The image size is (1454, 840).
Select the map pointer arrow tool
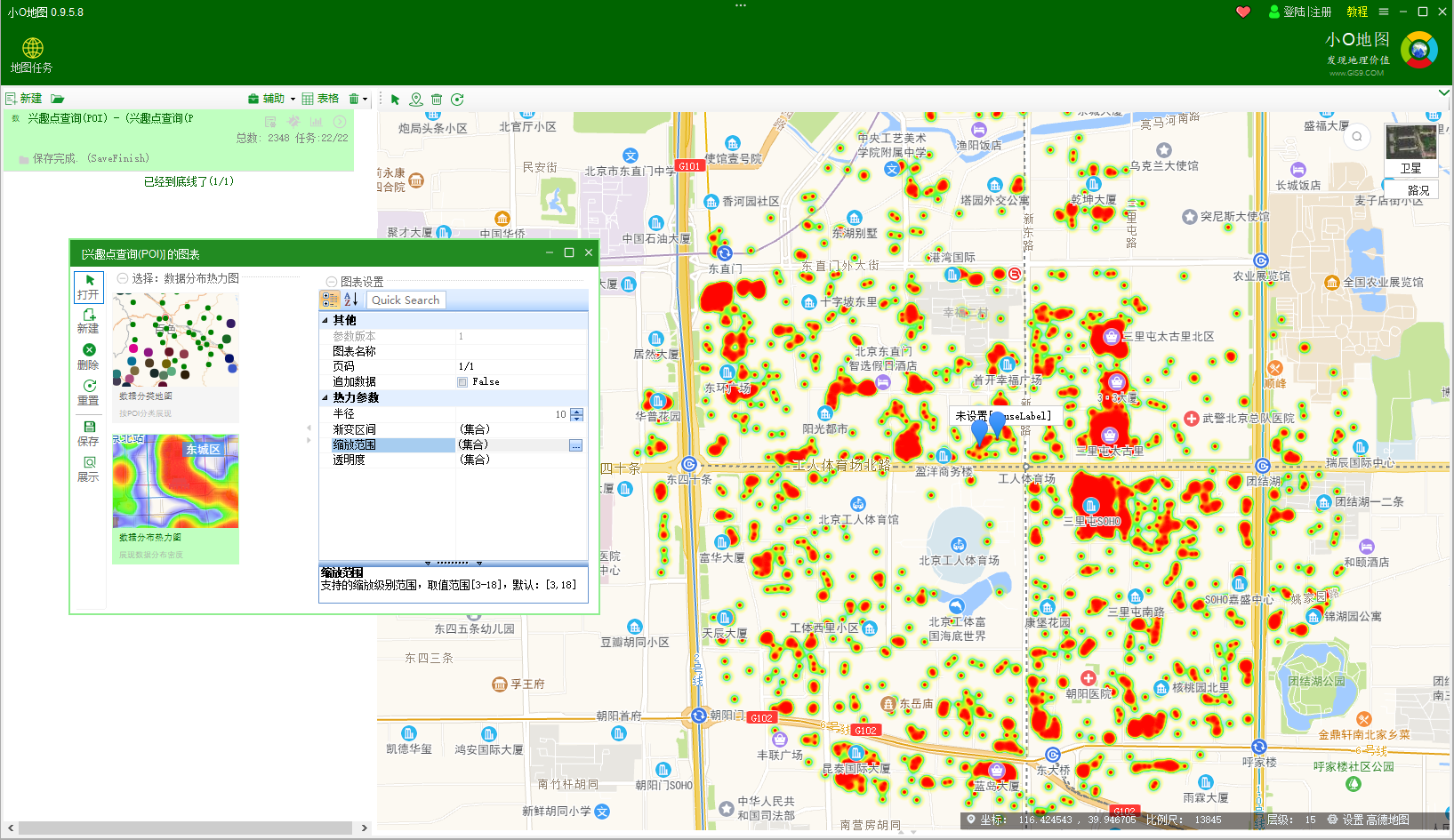[x=395, y=100]
